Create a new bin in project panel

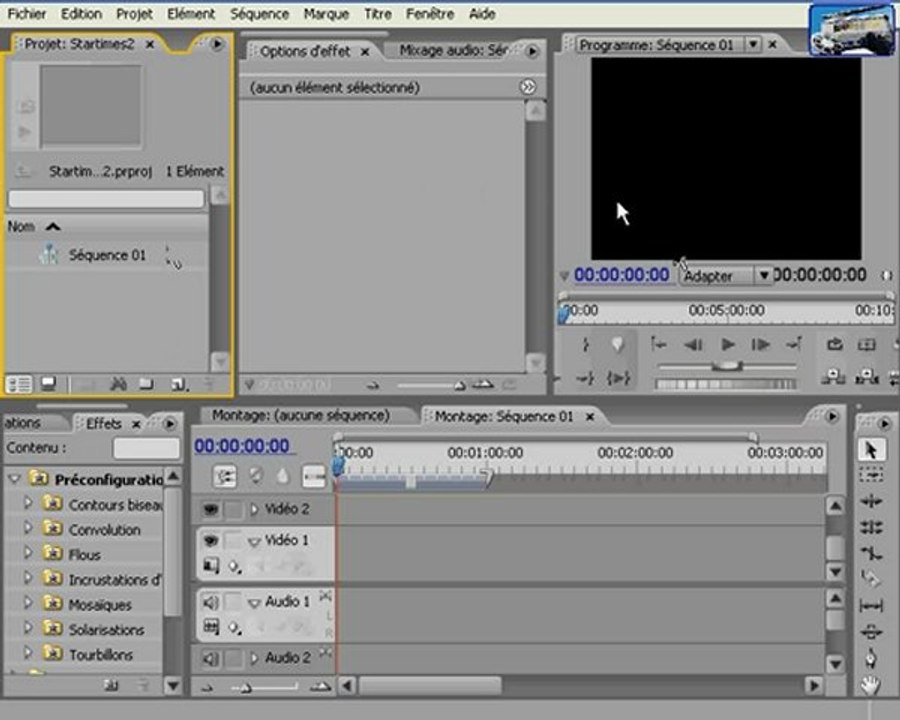tap(147, 384)
